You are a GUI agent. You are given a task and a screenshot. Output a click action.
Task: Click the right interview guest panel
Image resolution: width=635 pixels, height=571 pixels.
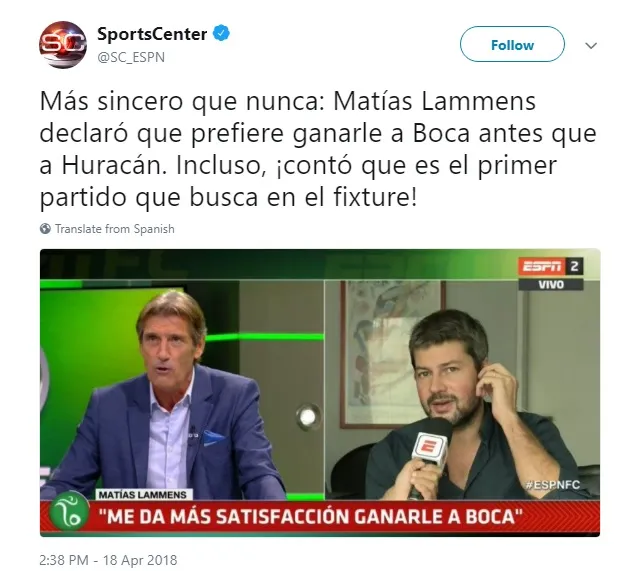[462, 390]
